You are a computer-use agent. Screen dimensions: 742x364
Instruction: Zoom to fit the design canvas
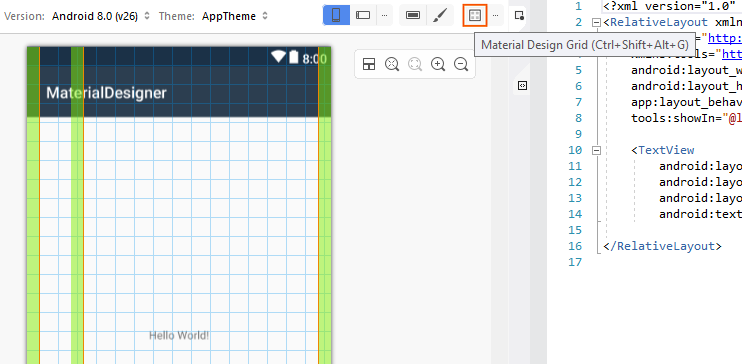[x=392, y=64]
